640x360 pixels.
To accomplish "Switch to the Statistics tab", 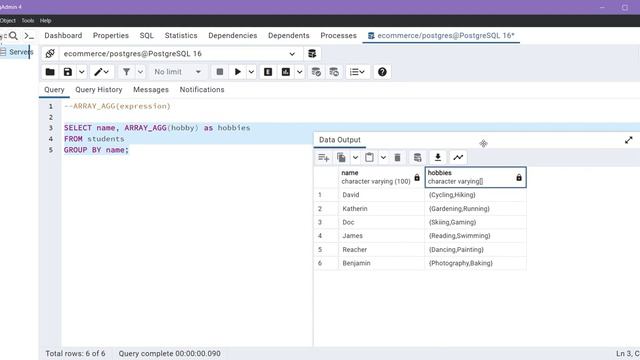I will coord(181,36).
